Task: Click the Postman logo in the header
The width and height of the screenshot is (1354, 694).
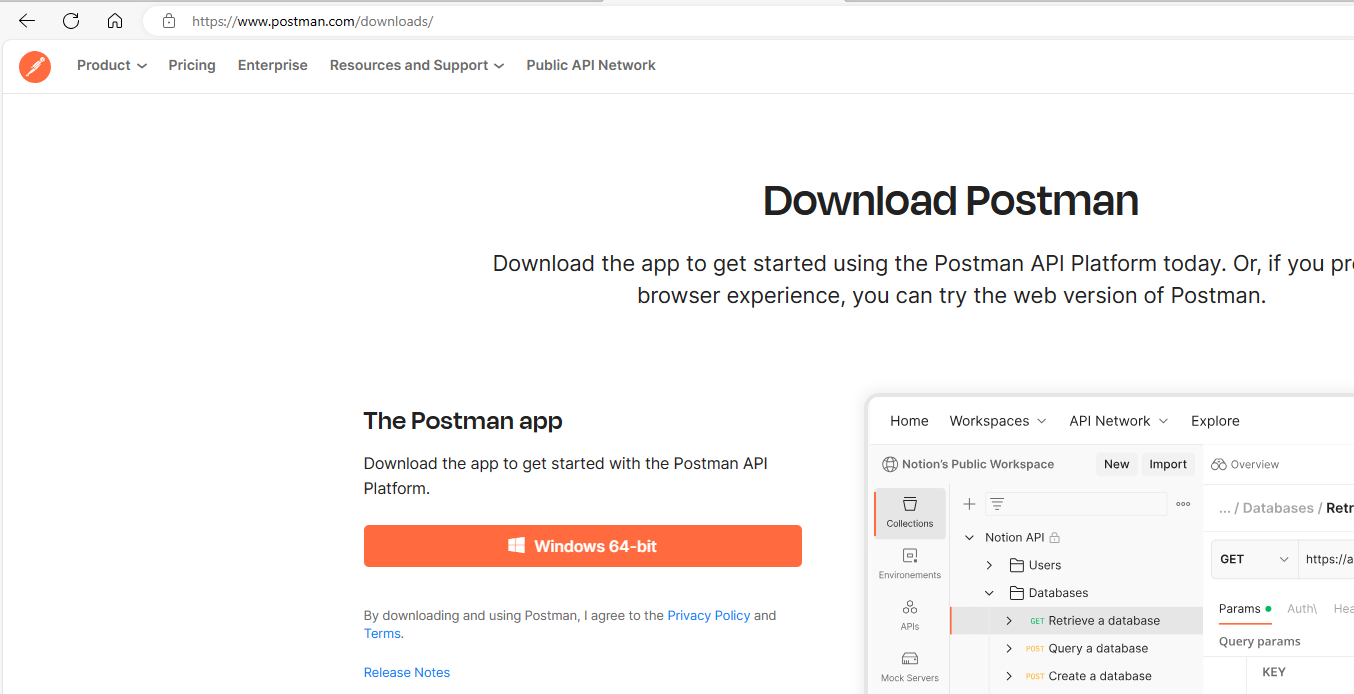Action: point(35,66)
